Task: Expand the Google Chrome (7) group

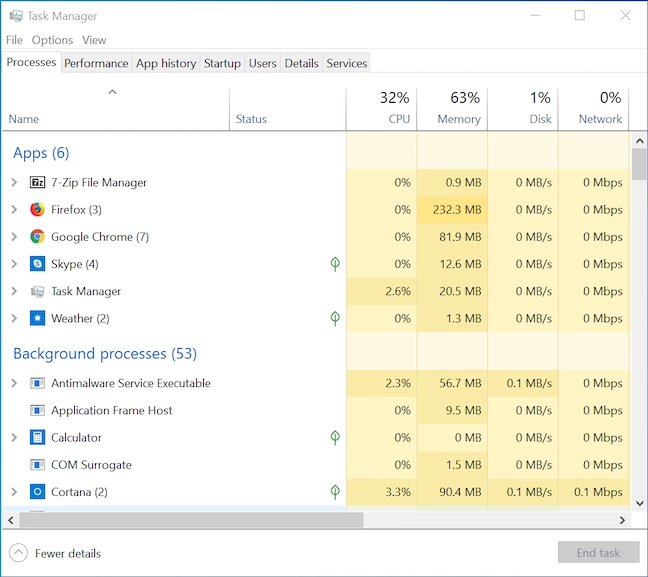Action: 14,237
